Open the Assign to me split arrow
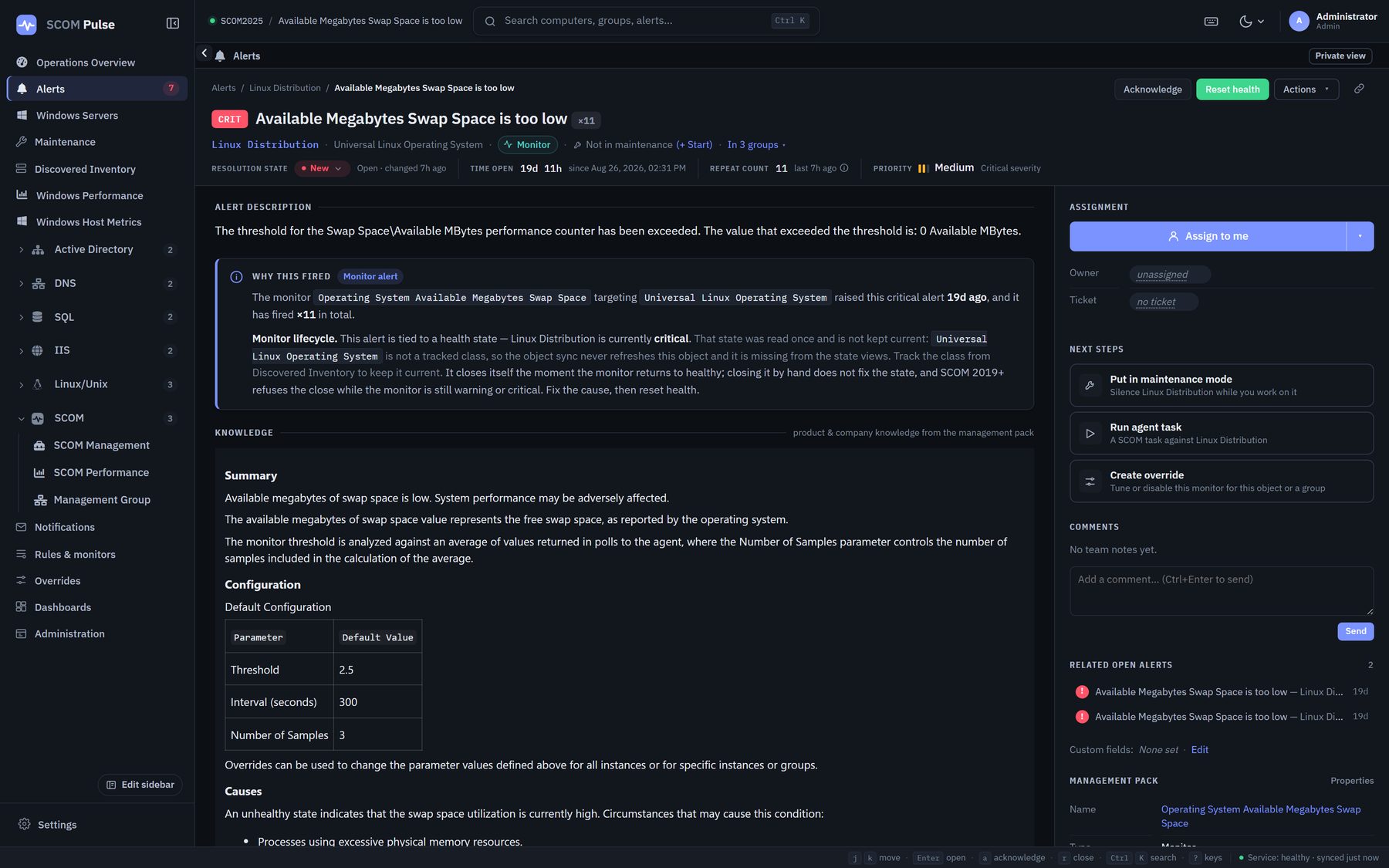Image resolution: width=1389 pixels, height=868 pixels. pyautogui.click(x=1360, y=236)
